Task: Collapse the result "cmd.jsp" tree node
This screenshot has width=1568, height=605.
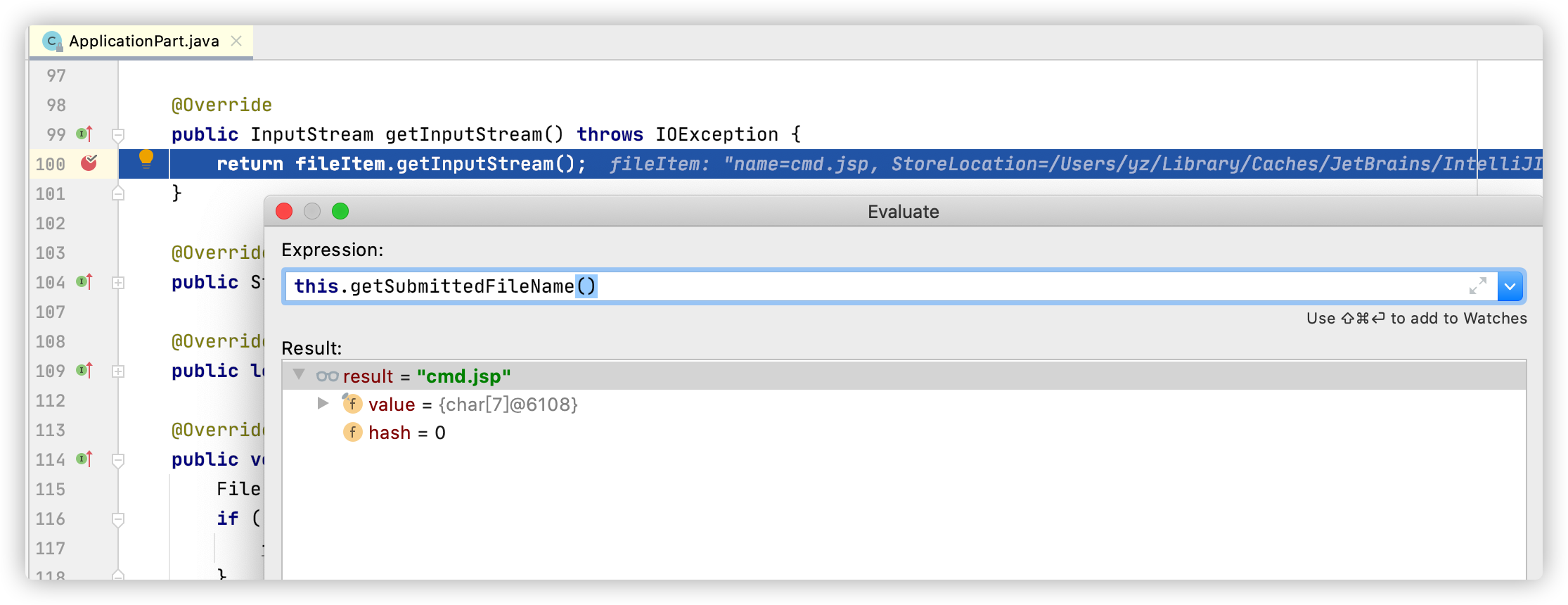Action: 299,374
